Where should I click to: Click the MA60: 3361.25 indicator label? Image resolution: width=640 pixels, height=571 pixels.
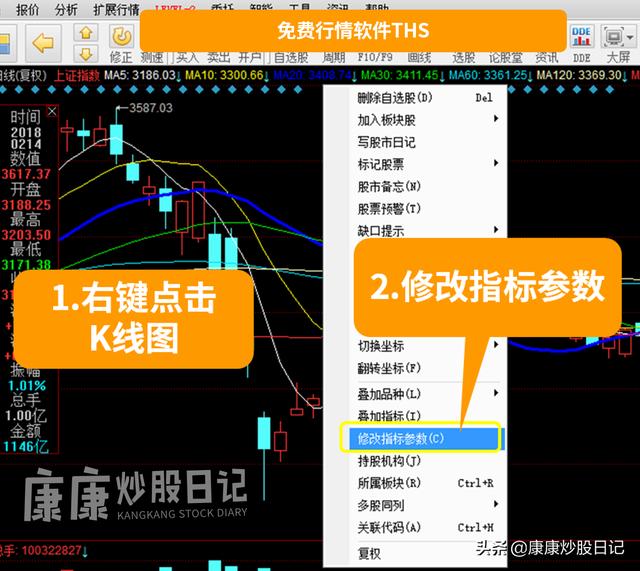(488, 76)
